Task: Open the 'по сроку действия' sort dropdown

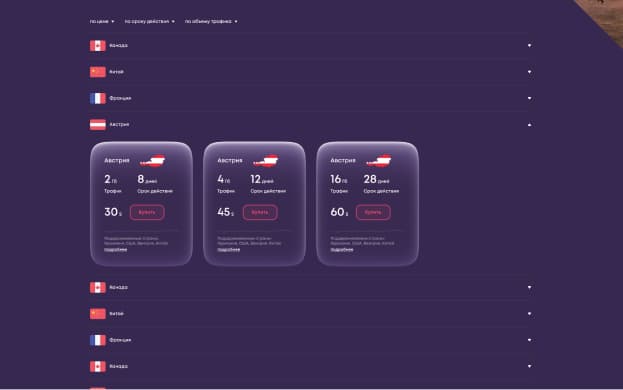Action: 149,21
